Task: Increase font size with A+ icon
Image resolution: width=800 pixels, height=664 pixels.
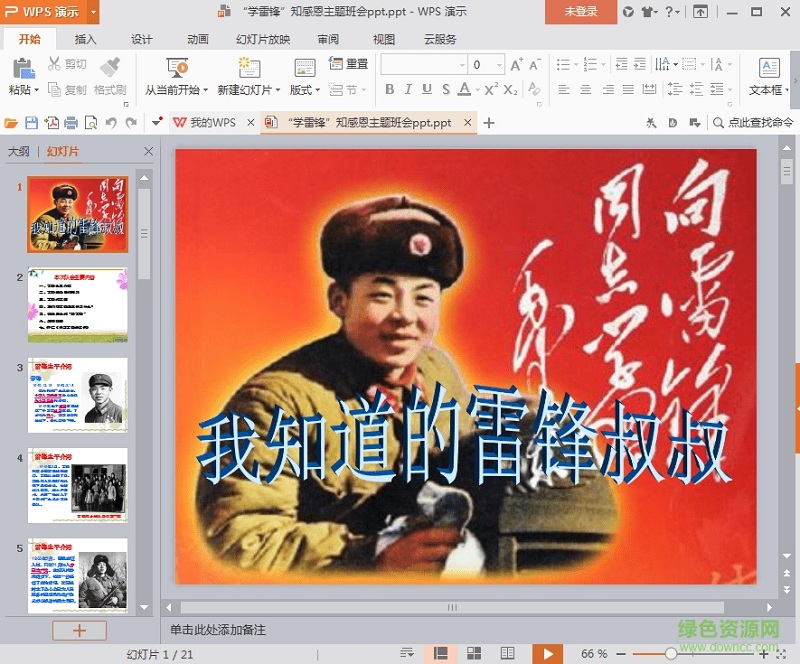Action: tap(516, 64)
